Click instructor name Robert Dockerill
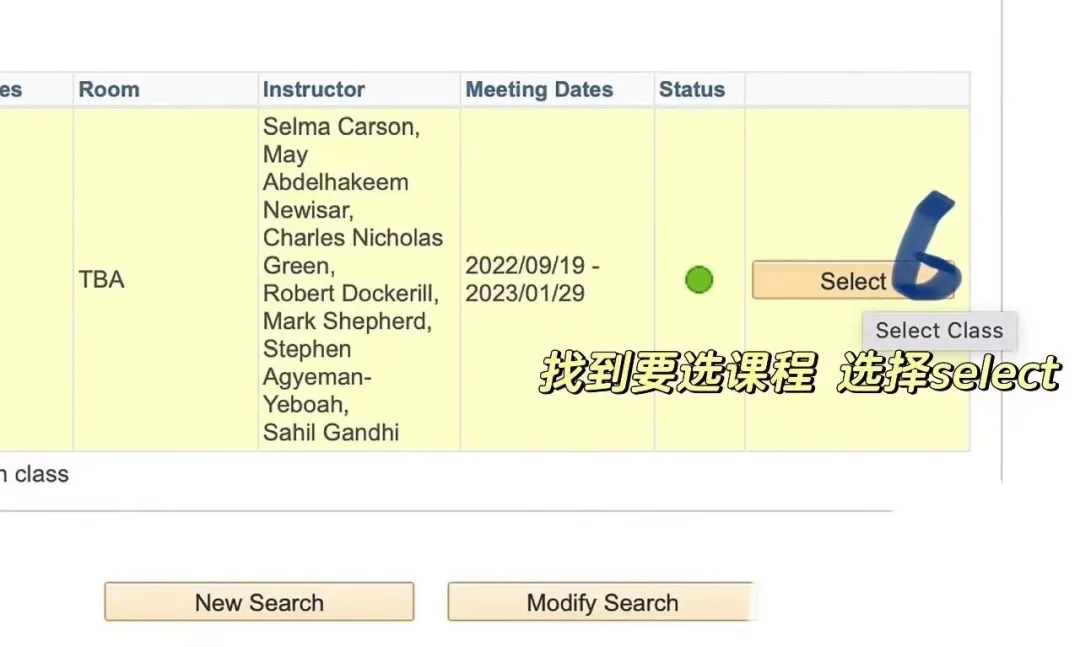 tap(350, 294)
